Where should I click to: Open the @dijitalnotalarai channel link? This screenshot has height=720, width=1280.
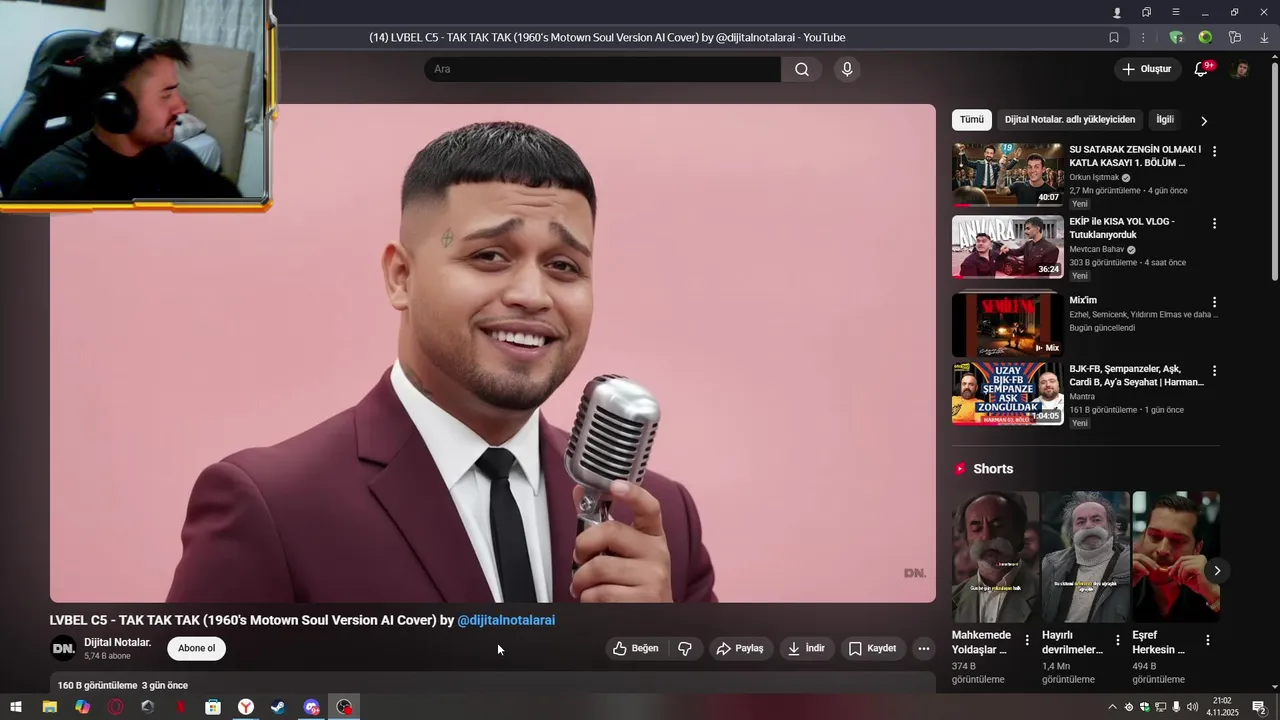pos(506,620)
